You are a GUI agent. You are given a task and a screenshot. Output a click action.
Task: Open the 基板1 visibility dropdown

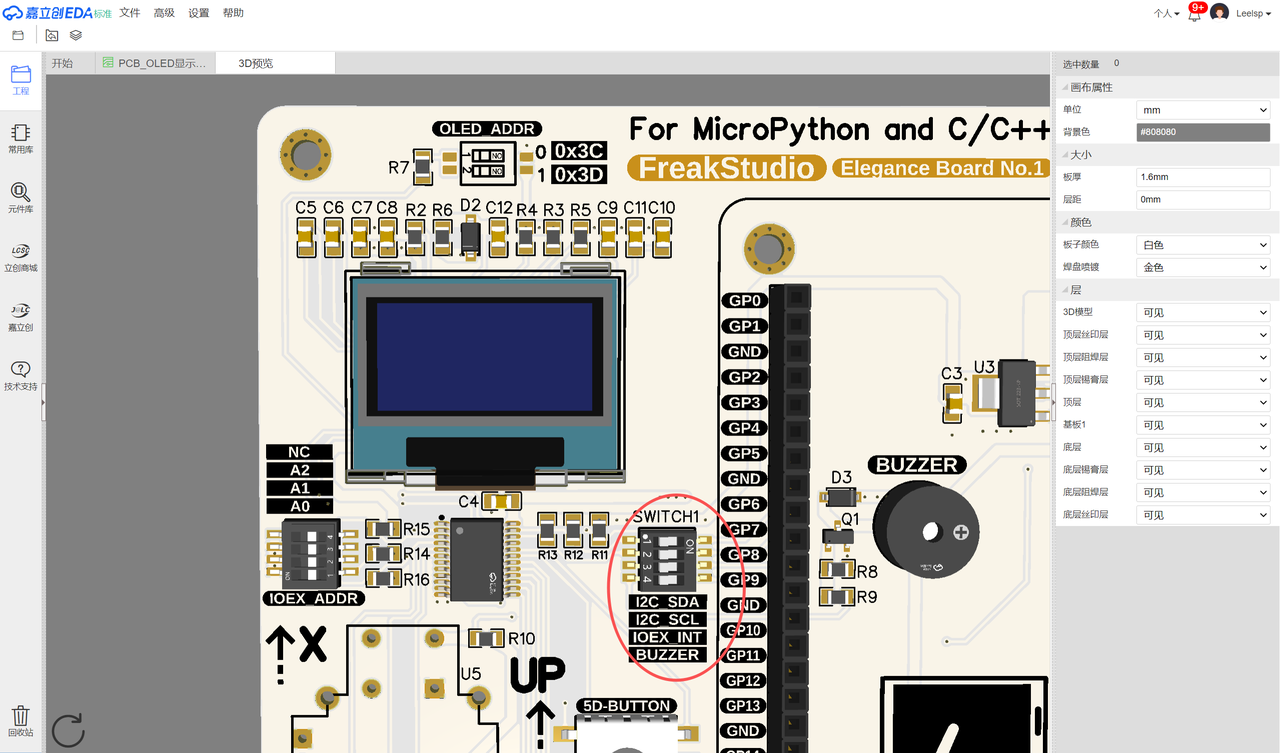click(1203, 425)
